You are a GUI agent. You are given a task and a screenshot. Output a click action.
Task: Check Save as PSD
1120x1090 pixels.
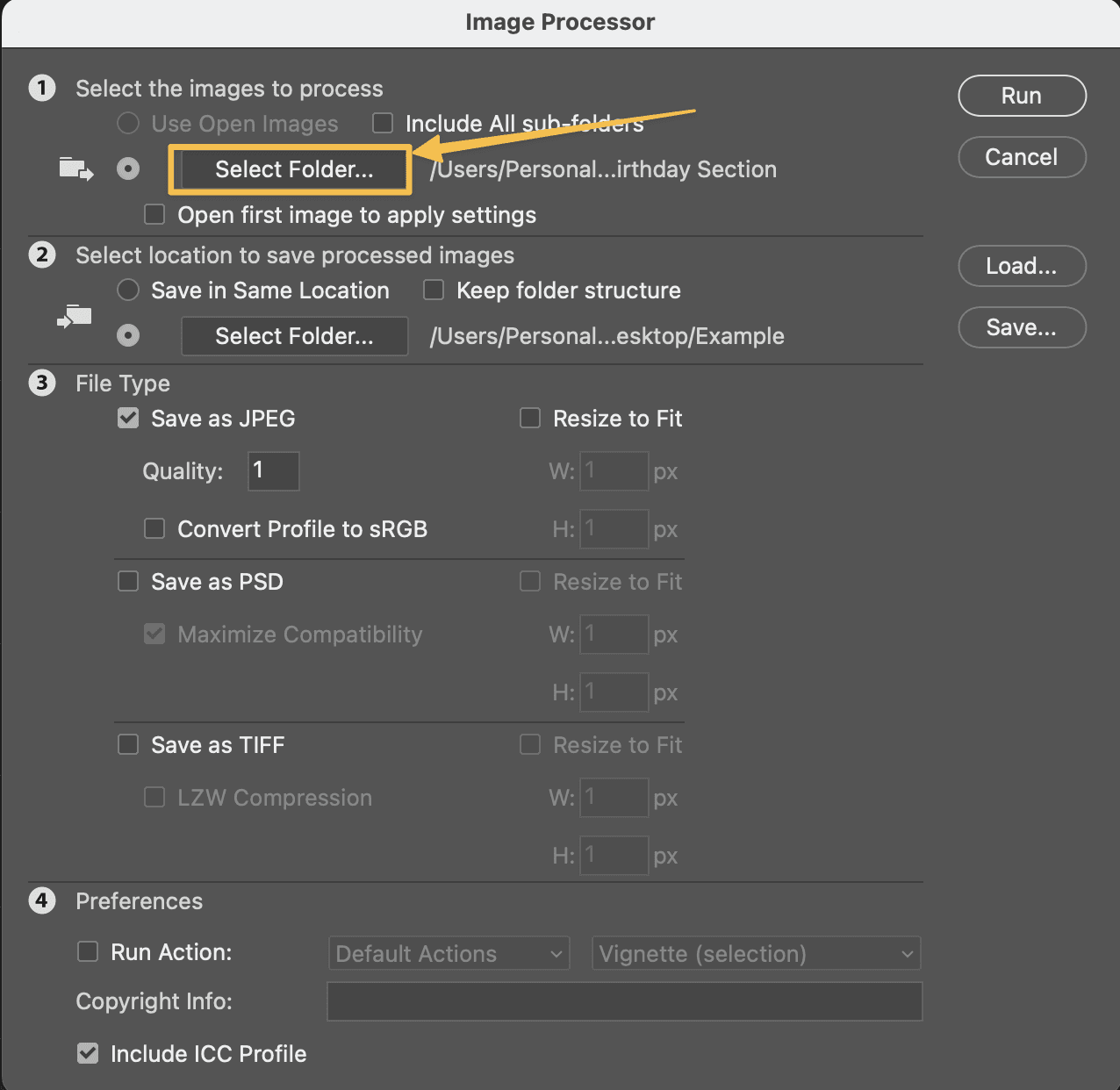128,581
